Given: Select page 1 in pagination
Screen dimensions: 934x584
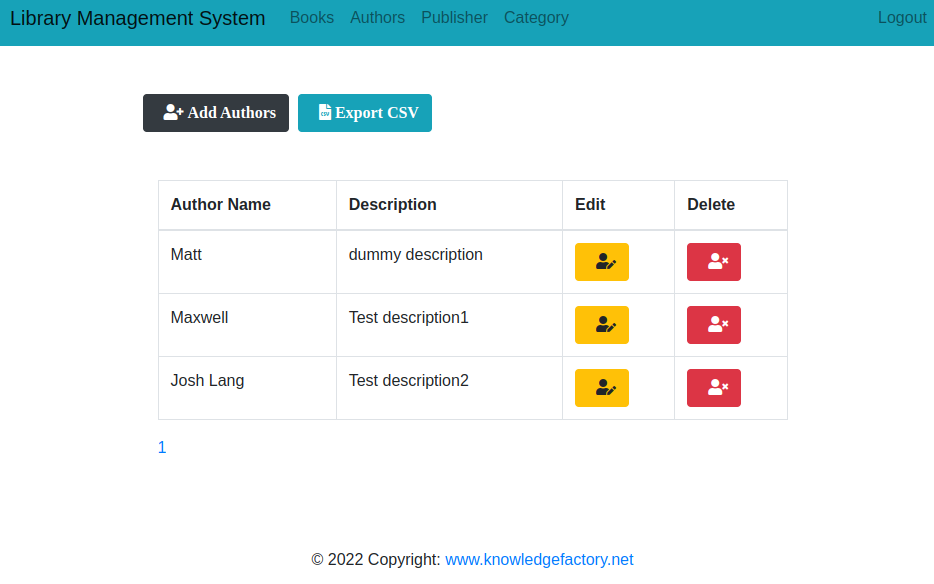Looking at the screenshot, I should pyautogui.click(x=162, y=448).
